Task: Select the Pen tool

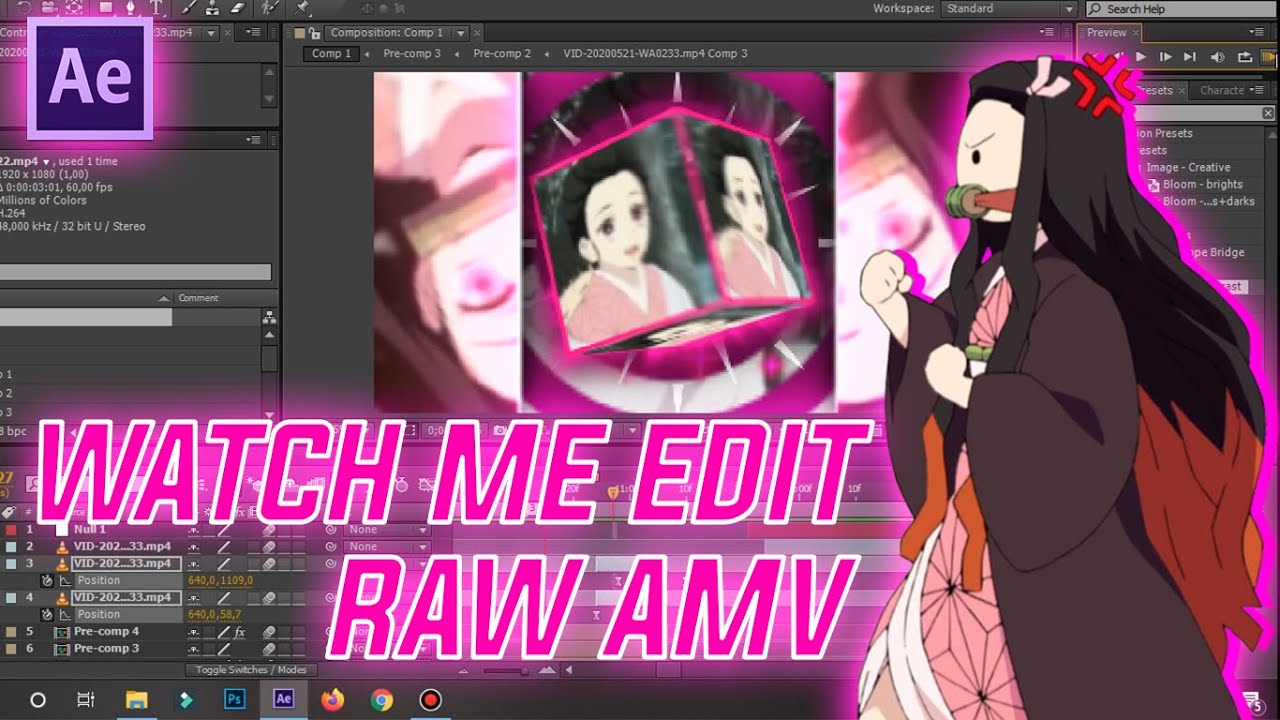Action: pyautogui.click(x=131, y=7)
